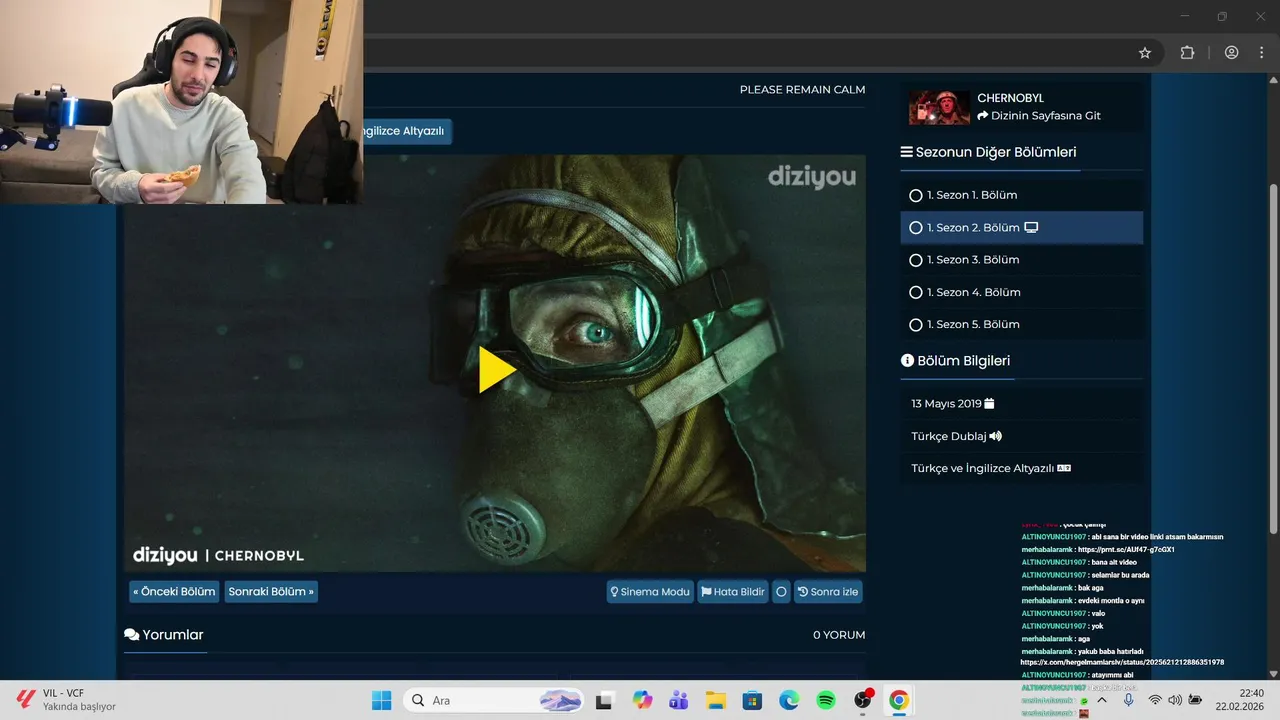The height and width of the screenshot is (720, 1280).
Task: Open Dizinin Sayfasına Git series link
Action: [1039, 116]
